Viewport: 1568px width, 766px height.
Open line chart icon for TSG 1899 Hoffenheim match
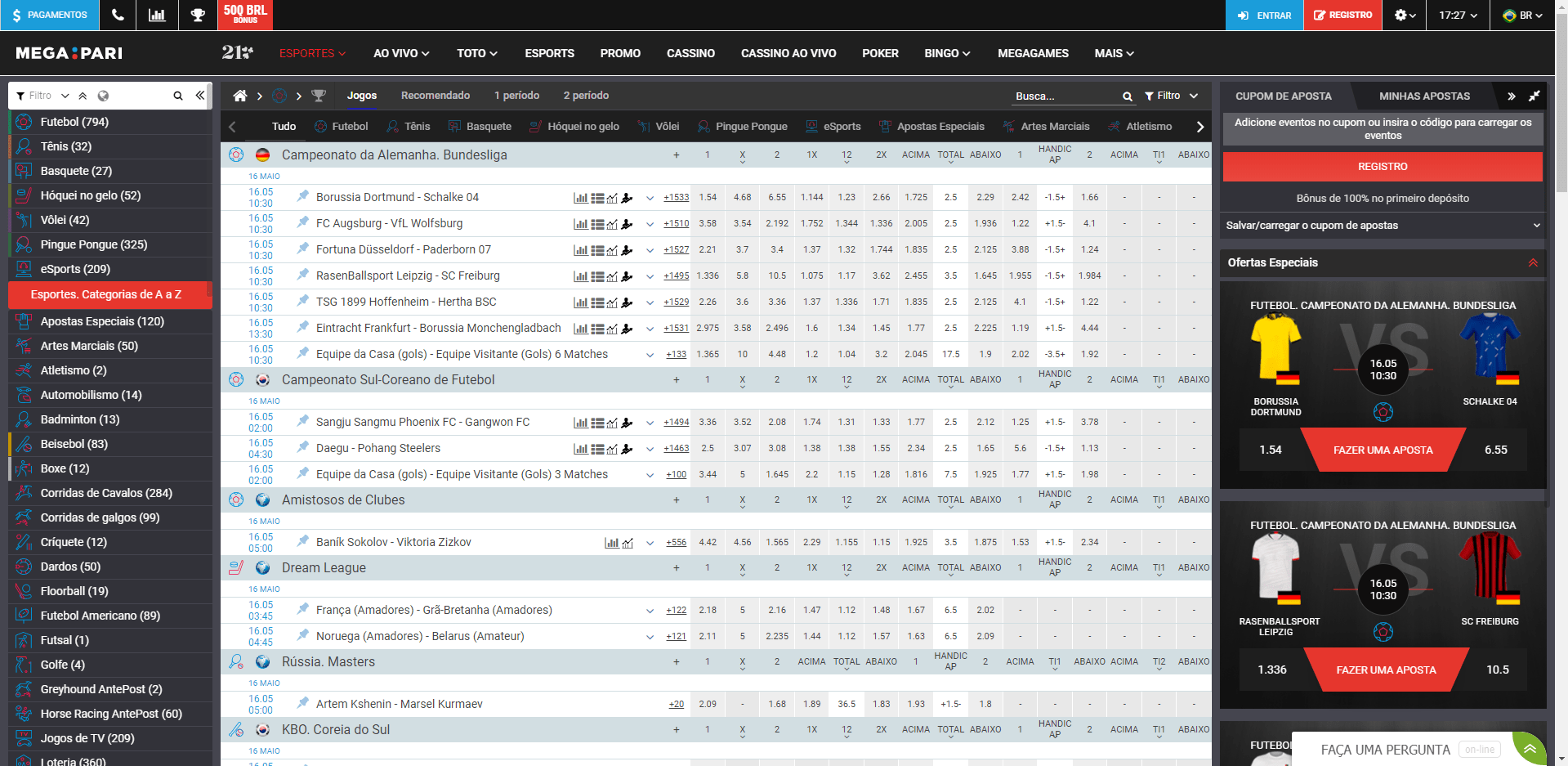click(612, 302)
